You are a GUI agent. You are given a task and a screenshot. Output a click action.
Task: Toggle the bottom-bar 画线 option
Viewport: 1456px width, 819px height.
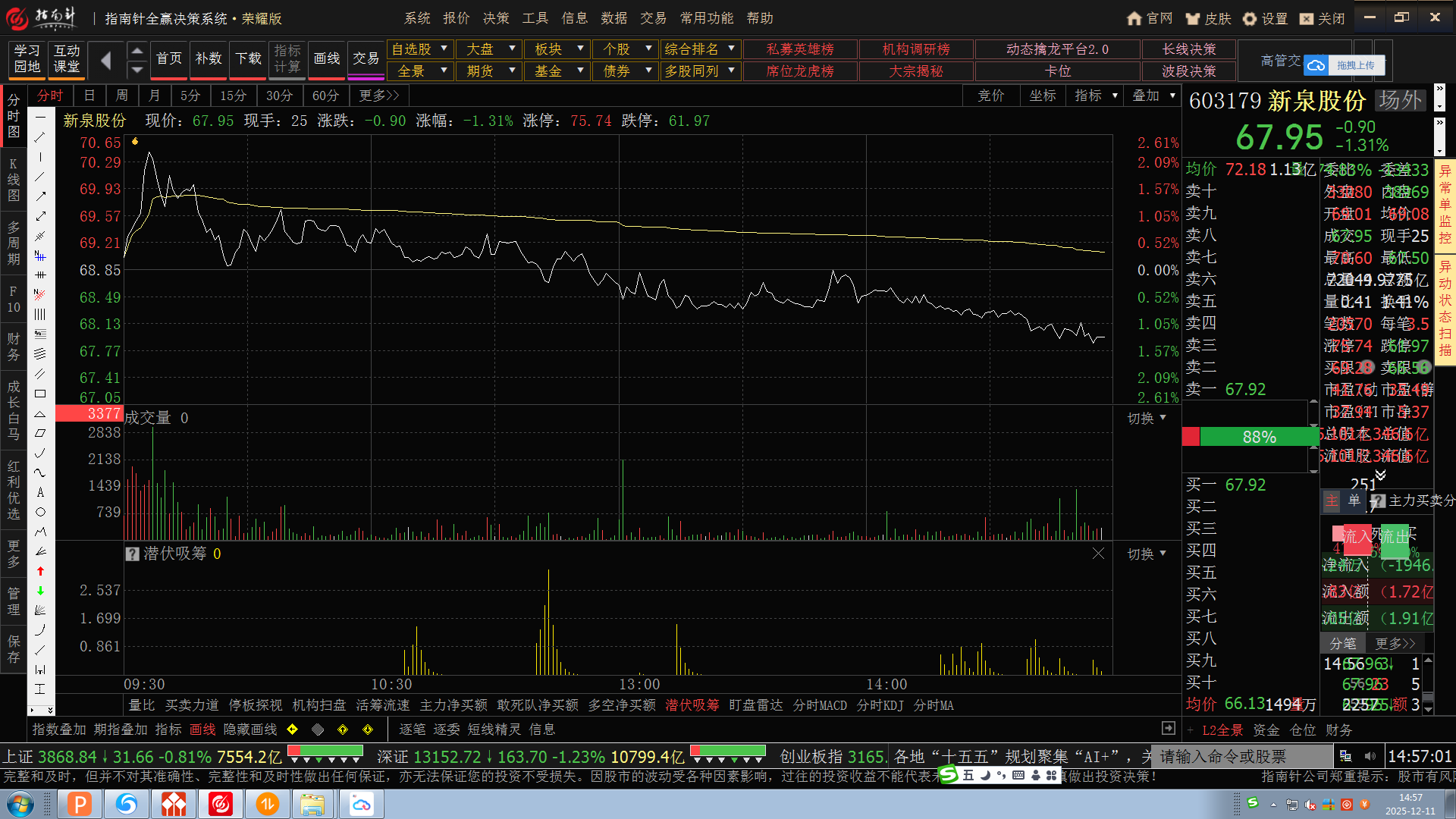point(202,730)
